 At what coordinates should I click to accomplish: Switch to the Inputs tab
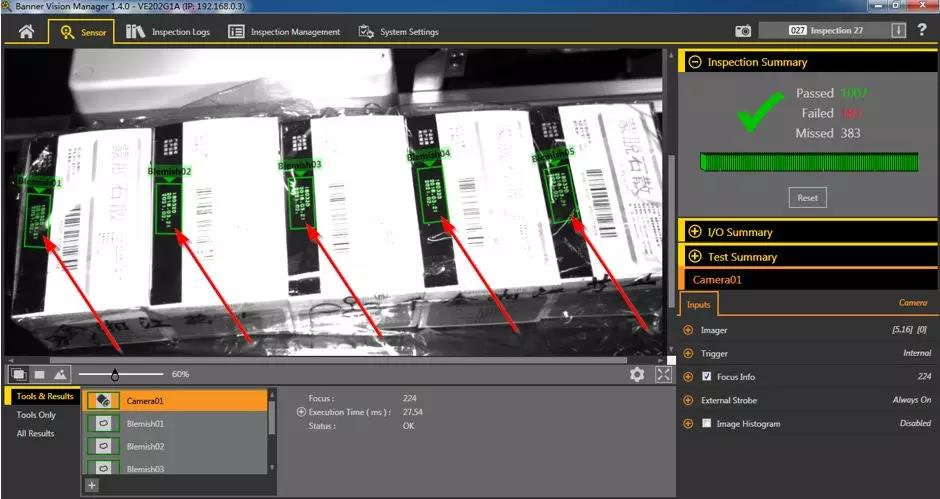[698, 305]
